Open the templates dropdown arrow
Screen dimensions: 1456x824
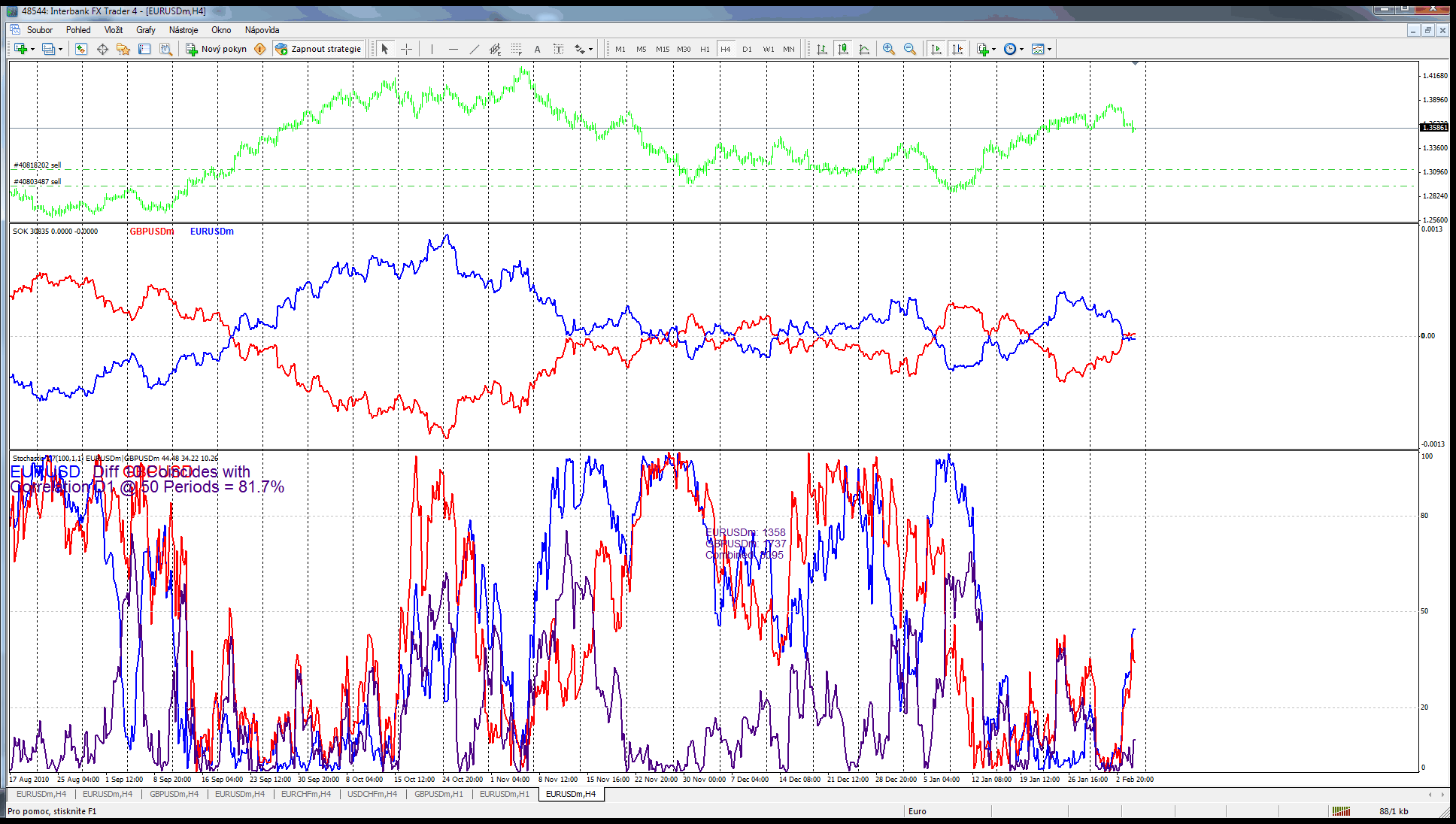(x=1049, y=50)
